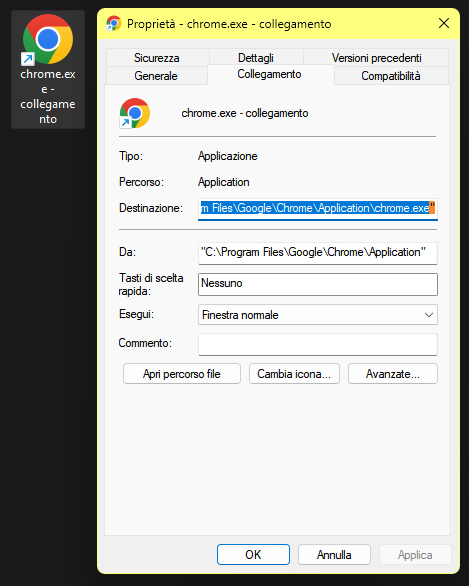Image resolution: width=469 pixels, height=586 pixels.
Task: Open the Compatibilità tab
Action: pyautogui.click(x=391, y=76)
